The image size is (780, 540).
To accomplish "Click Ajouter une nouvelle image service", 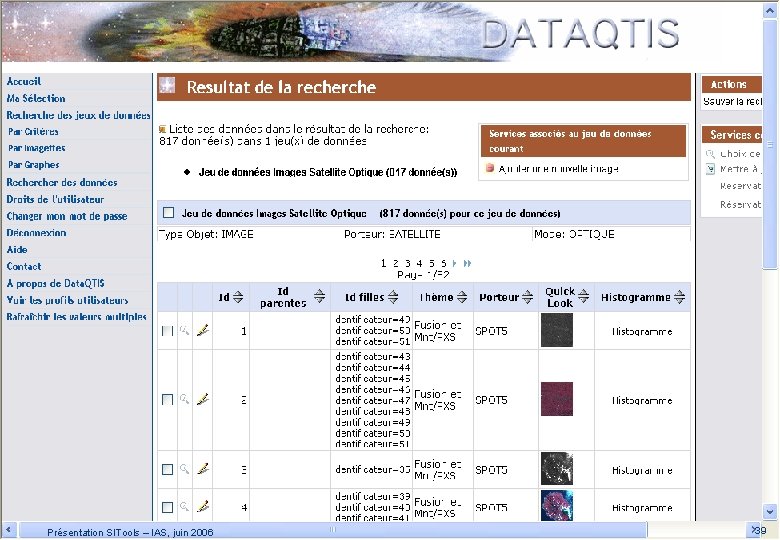I will click(559, 169).
